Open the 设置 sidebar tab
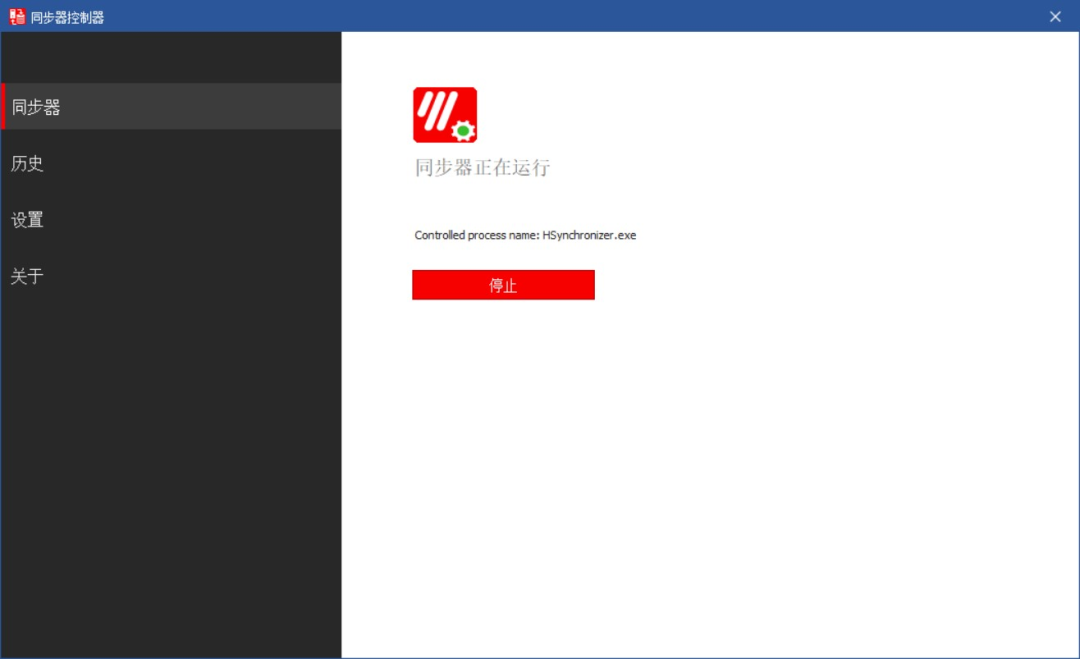This screenshot has width=1080, height=659. pos(171,220)
